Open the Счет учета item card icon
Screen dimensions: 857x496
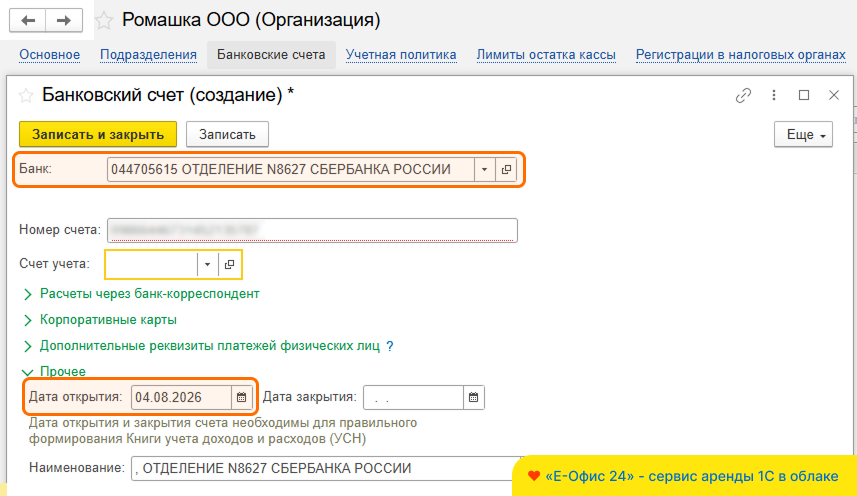pos(230,264)
